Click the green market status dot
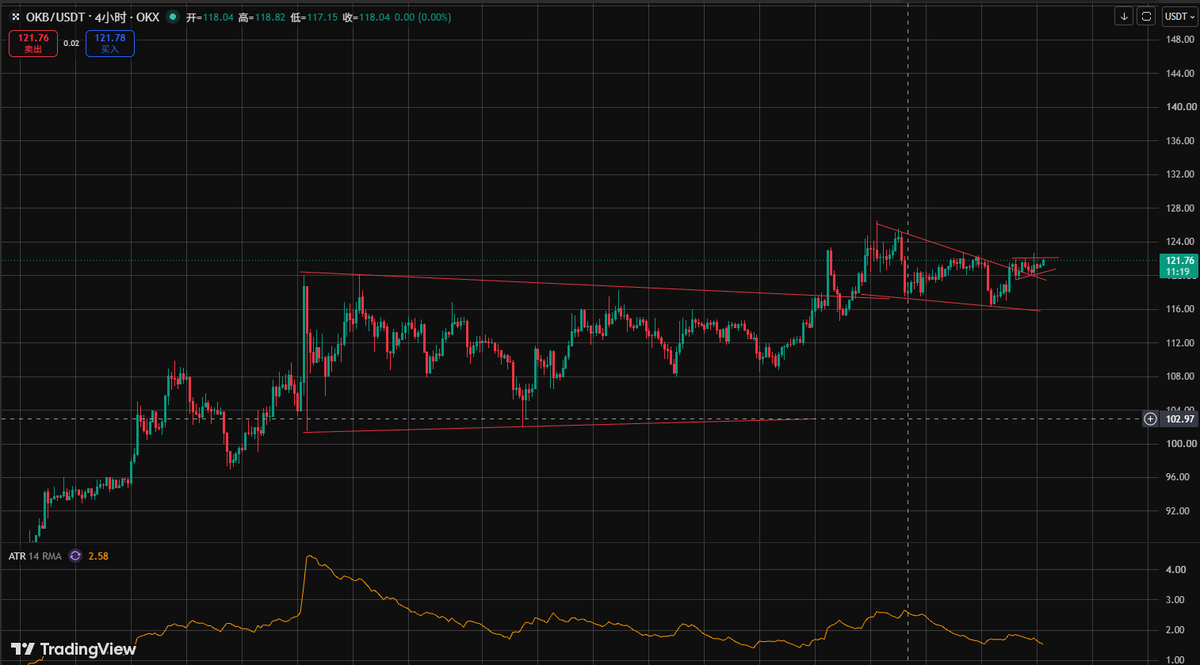Screen dimensions: 1200x665 pos(172,17)
